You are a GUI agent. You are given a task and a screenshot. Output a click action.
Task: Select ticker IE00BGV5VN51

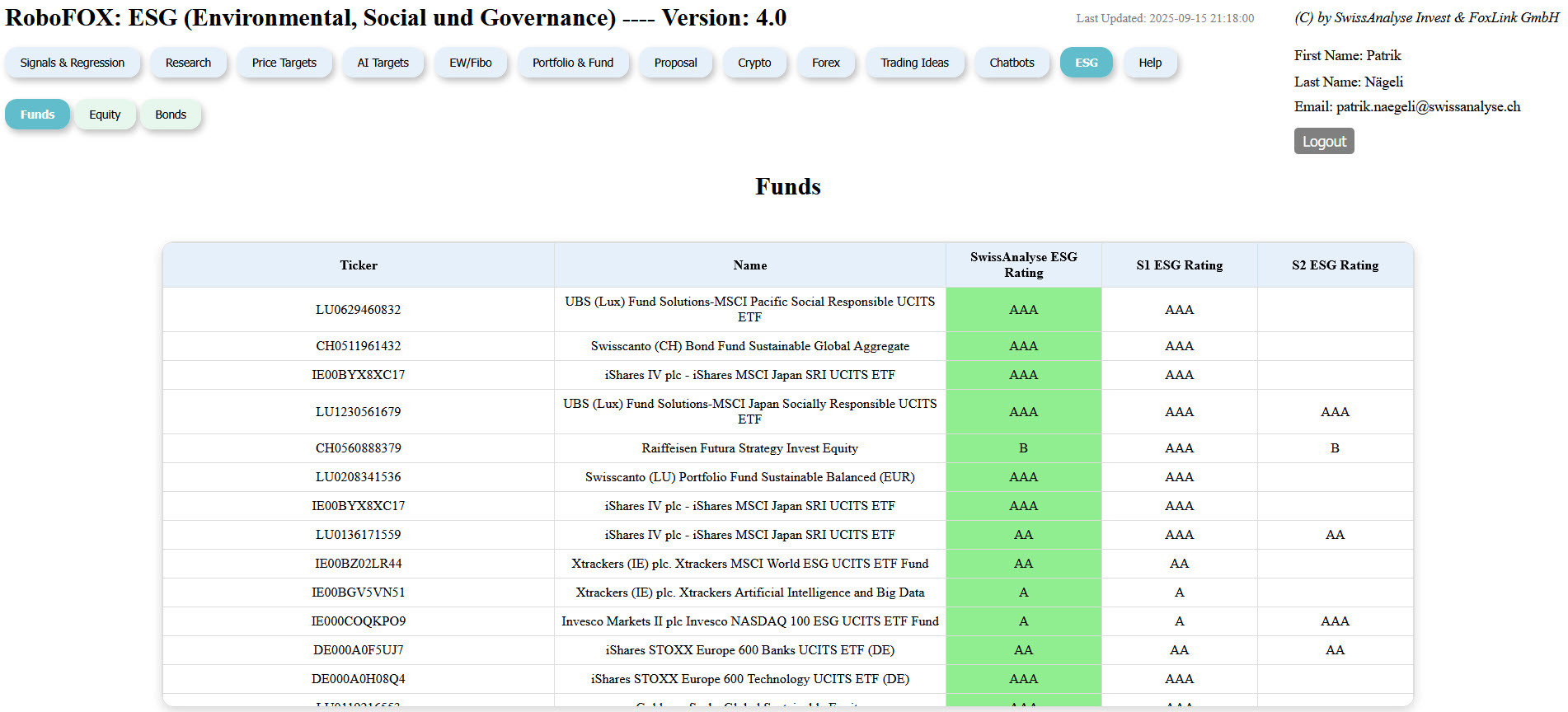coord(359,593)
